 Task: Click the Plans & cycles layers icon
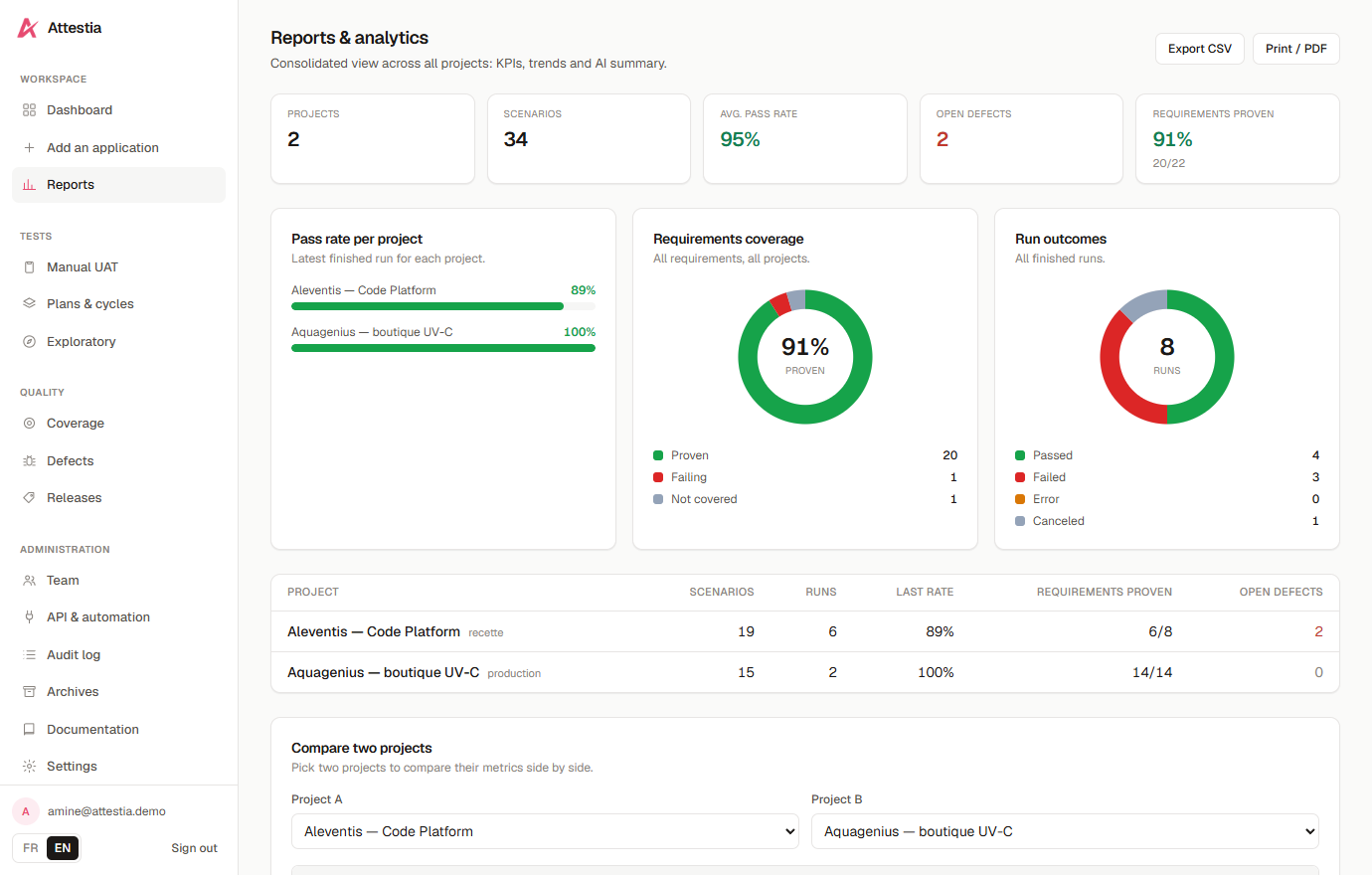click(29, 304)
